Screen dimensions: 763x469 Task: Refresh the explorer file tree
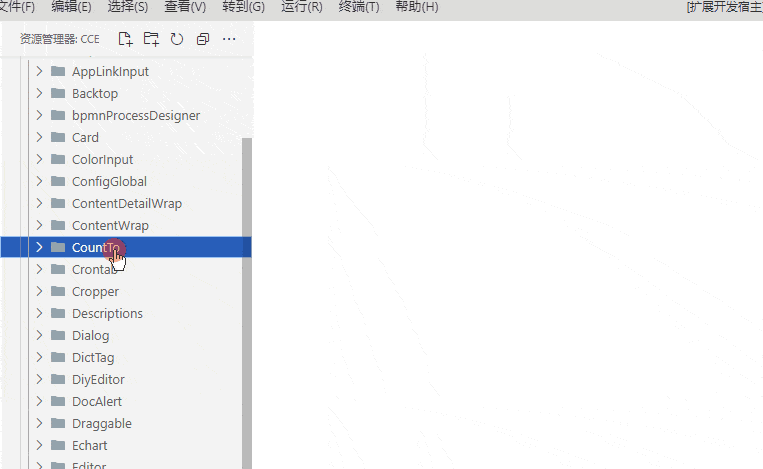point(177,39)
